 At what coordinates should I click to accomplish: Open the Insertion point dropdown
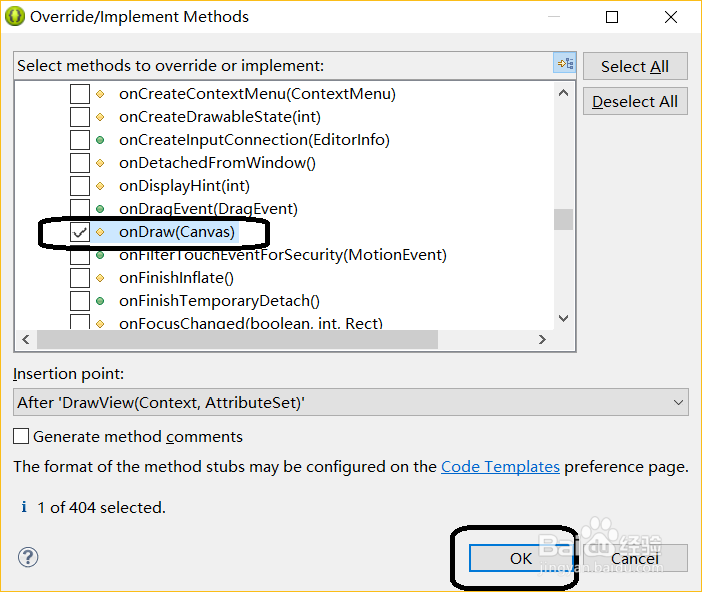click(x=351, y=403)
